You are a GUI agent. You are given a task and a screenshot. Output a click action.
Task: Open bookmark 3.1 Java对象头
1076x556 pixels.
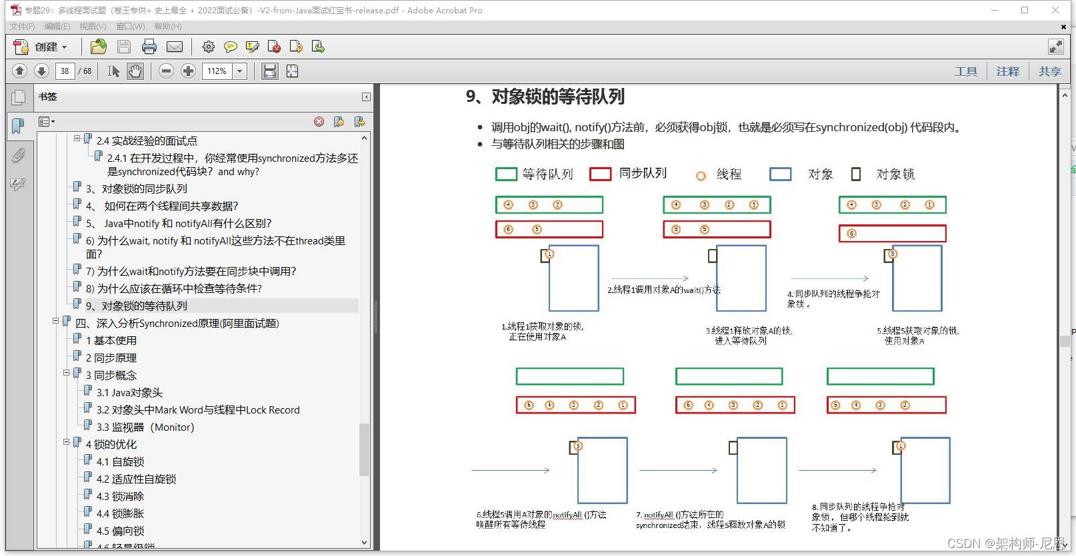tap(130, 393)
